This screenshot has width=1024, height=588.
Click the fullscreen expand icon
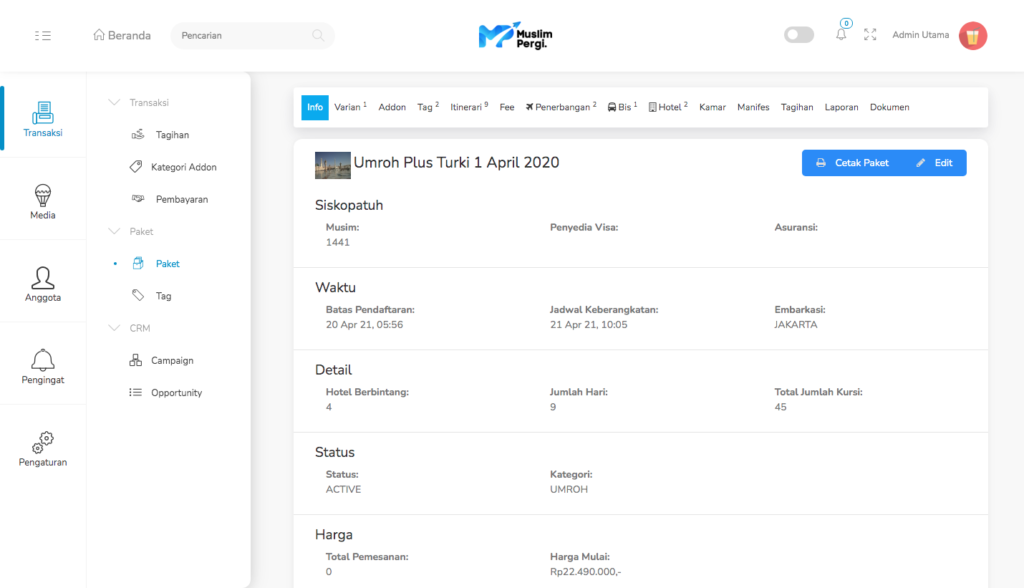[870, 35]
